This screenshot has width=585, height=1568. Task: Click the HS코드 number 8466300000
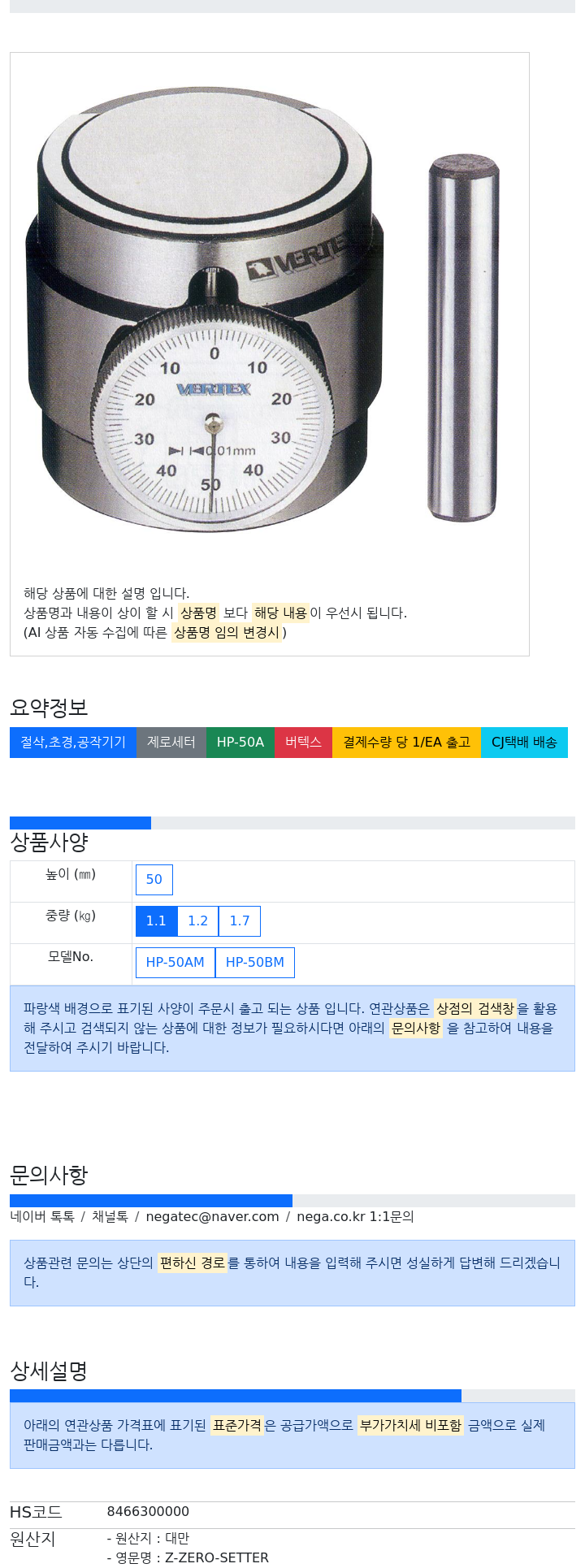pyautogui.click(x=148, y=1512)
